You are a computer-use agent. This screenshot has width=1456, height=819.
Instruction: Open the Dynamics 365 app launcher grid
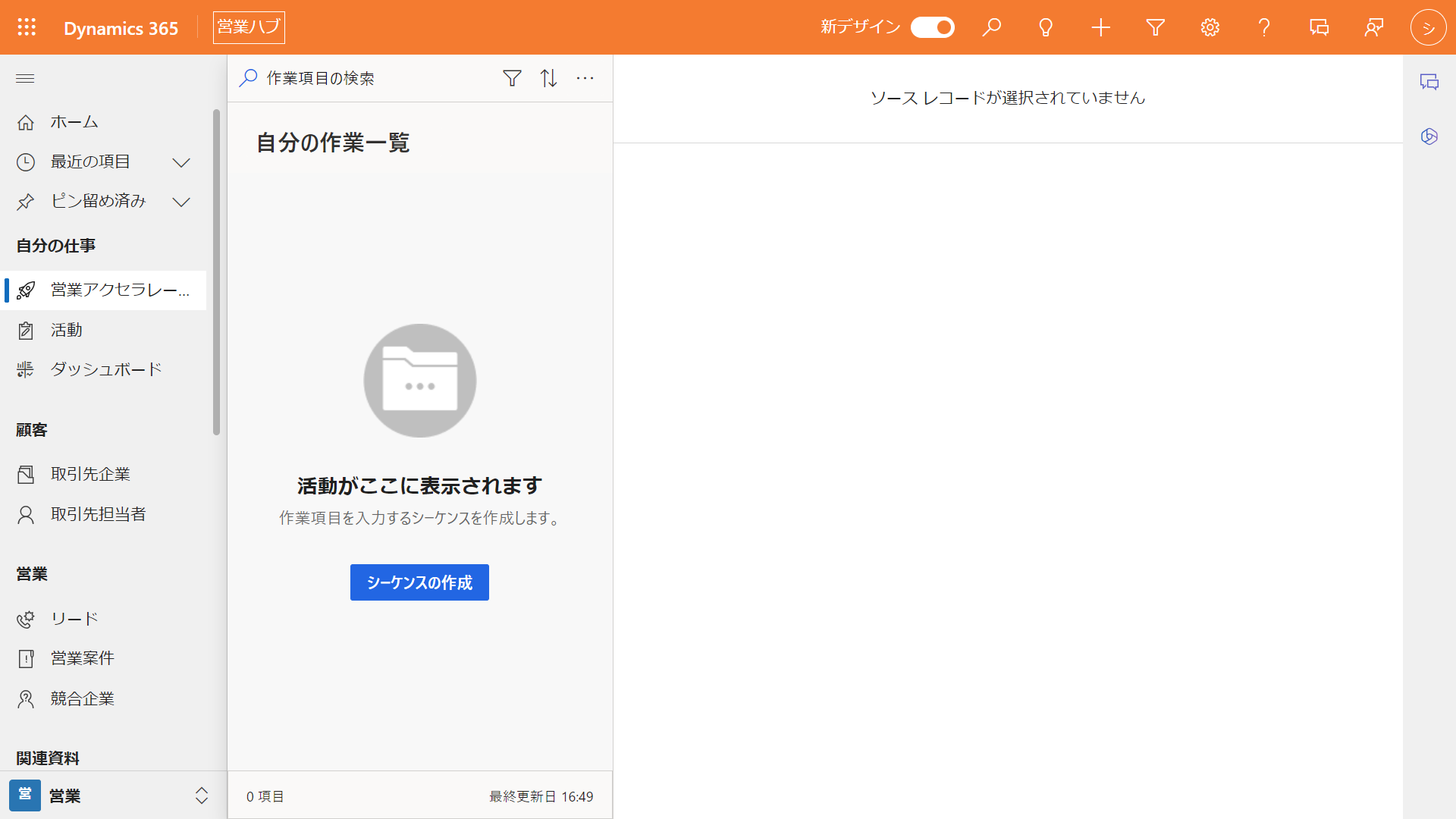pos(27,27)
